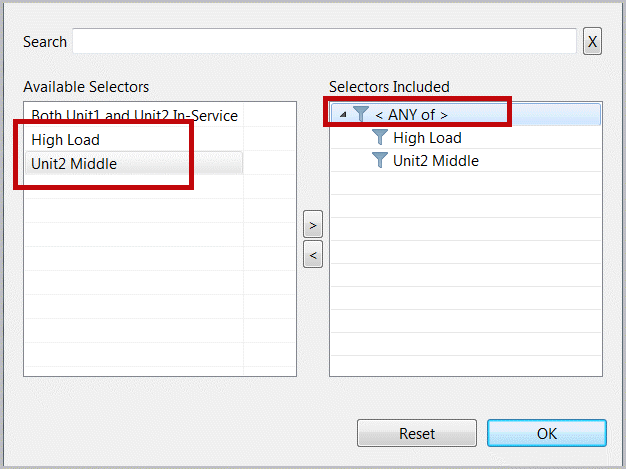The width and height of the screenshot is (626, 469).
Task: Clear the search with the X button
Action: (x=592, y=41)
